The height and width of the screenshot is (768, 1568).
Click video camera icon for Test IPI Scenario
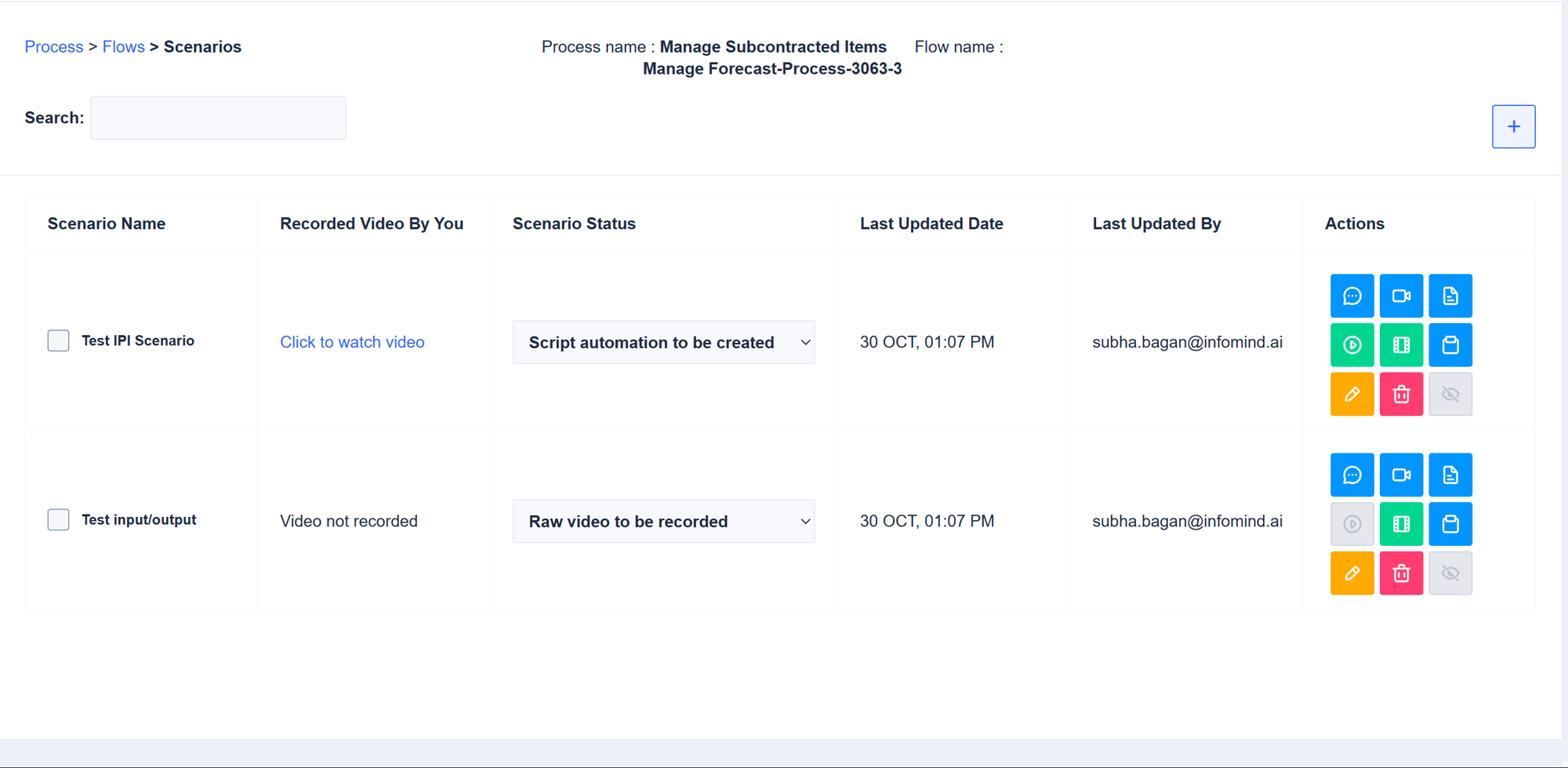coord(1401,296)
